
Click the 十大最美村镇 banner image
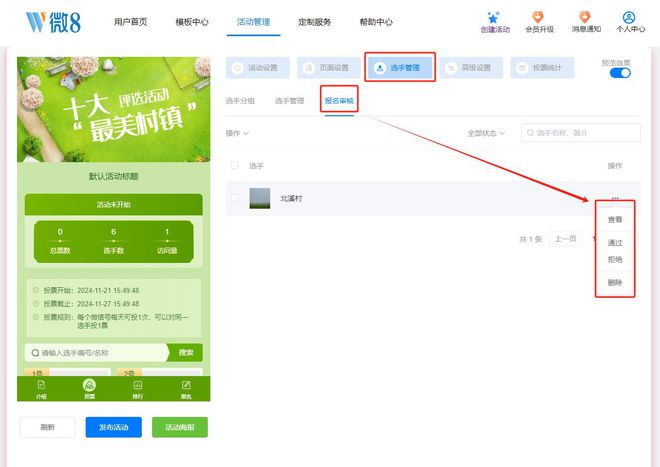point(114,109)
